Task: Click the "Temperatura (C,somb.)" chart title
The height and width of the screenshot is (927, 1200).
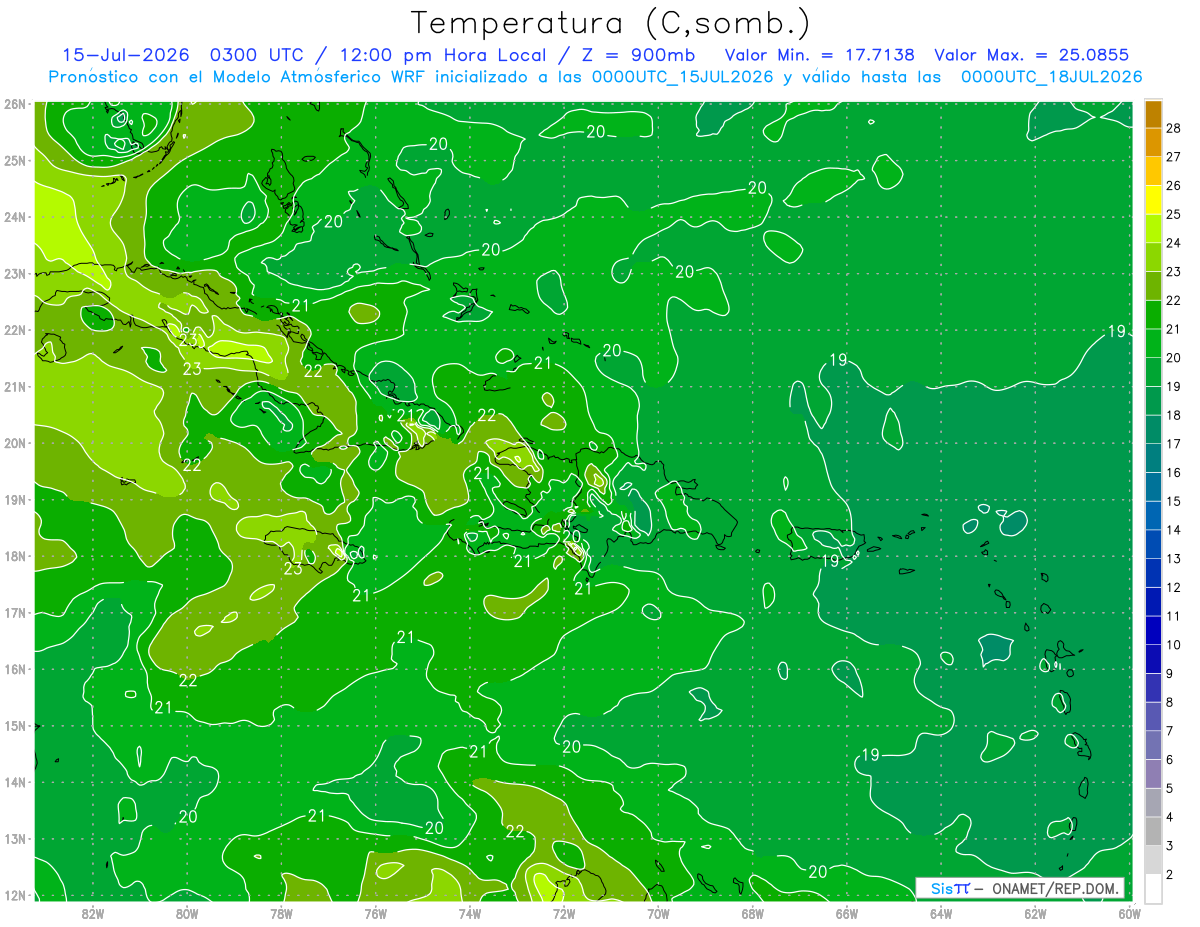Action: click(611, 23)
